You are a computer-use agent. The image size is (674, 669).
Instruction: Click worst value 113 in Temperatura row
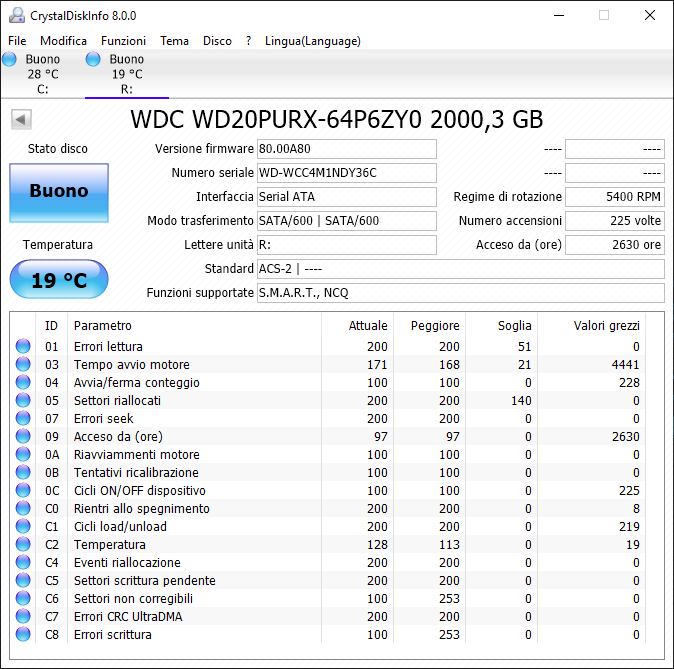449,545
